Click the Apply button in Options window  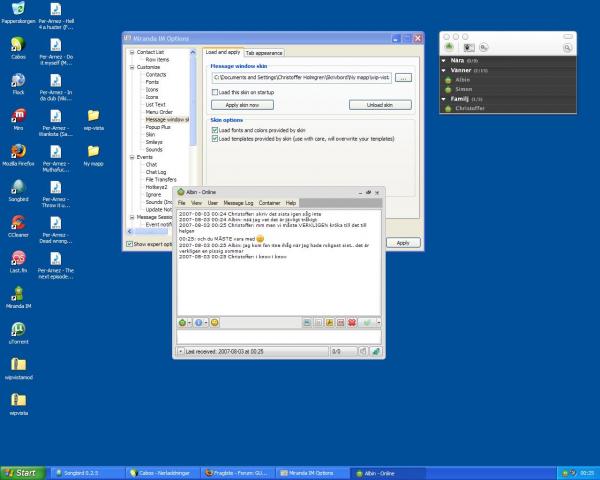403,243
